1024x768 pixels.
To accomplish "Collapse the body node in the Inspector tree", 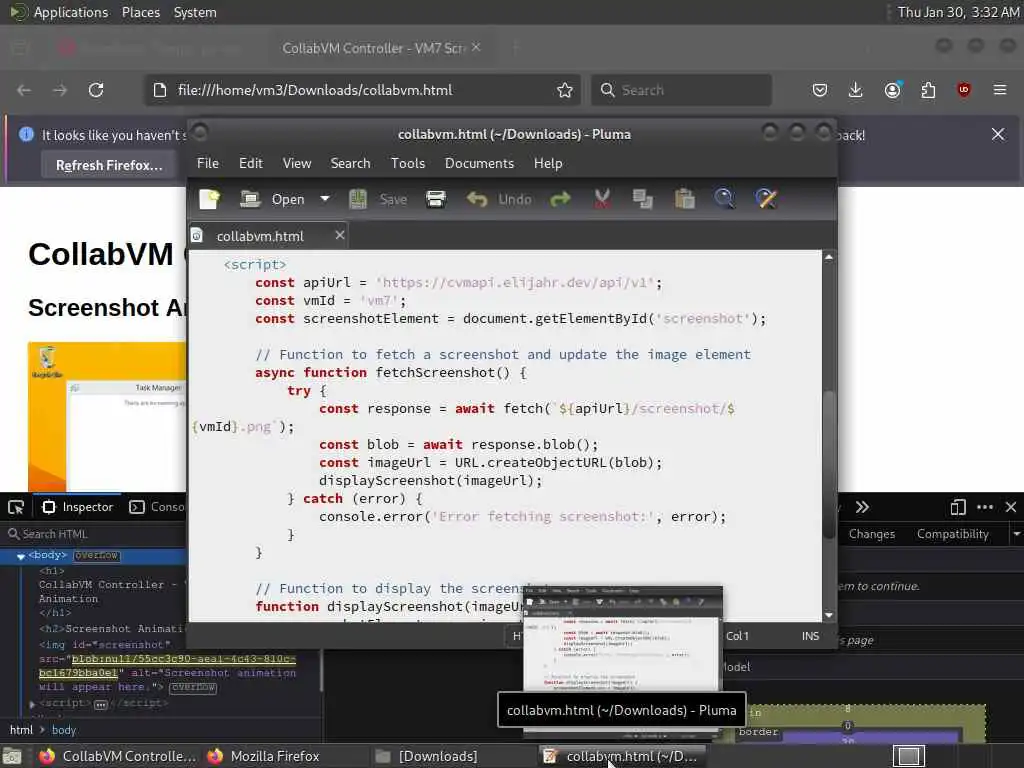I will click(x=21, y=556).
